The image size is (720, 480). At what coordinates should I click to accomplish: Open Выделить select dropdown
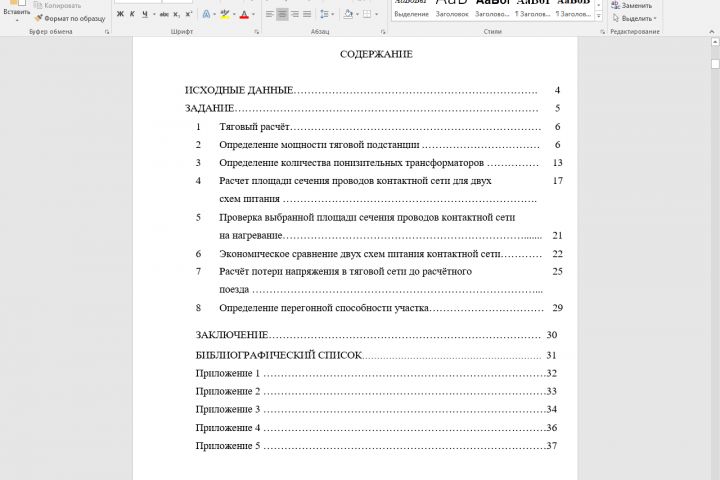tap(635, 18)
